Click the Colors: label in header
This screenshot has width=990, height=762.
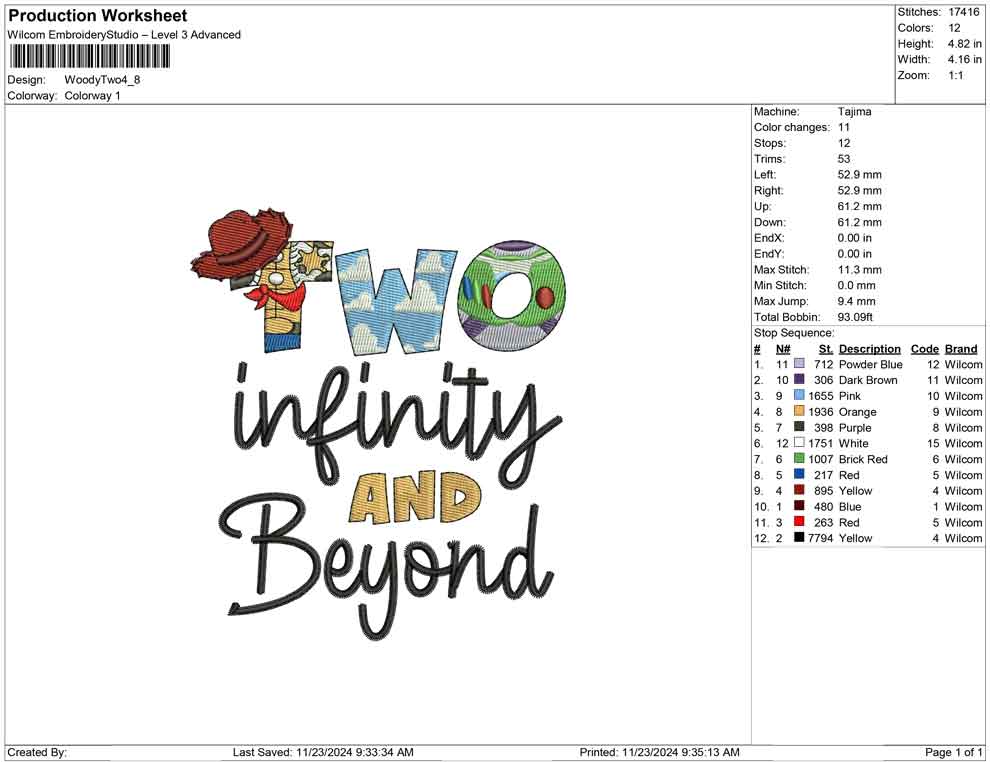pyautogui.click(x=915, y=28)
